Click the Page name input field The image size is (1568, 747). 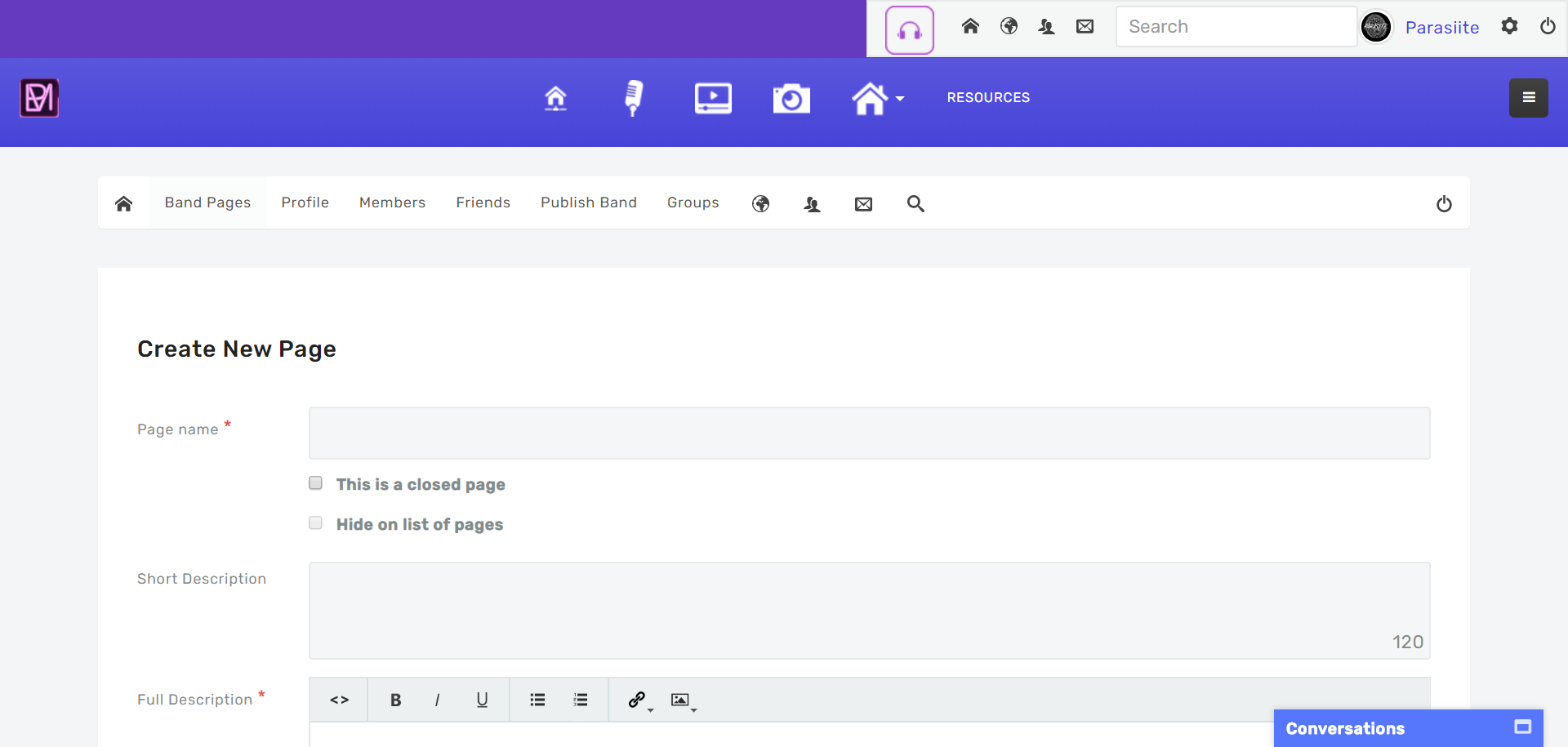click(x=869, y=433)
